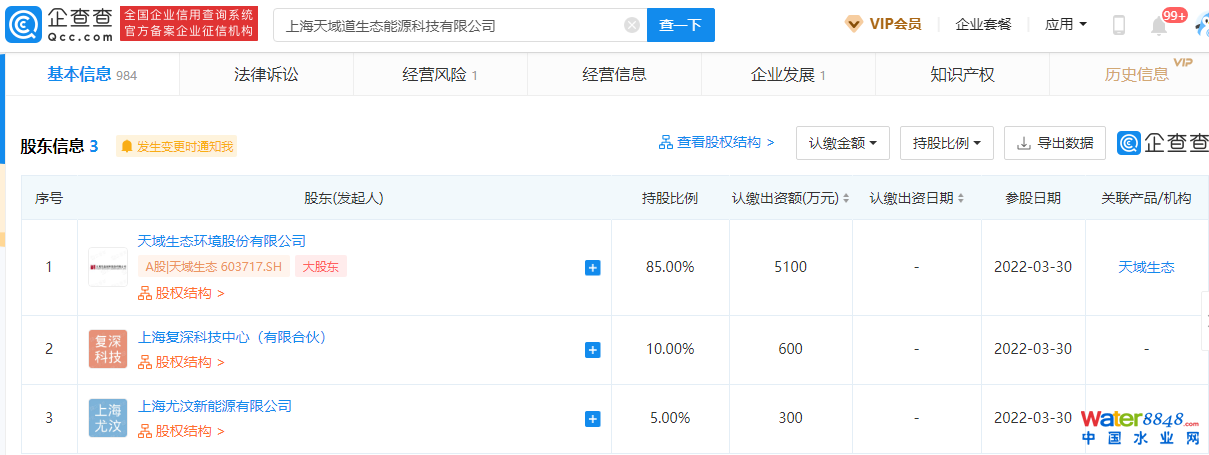Switch to the 法律诉讼 tab
Screen dimensions: 1209x455
tap(266, 75)
